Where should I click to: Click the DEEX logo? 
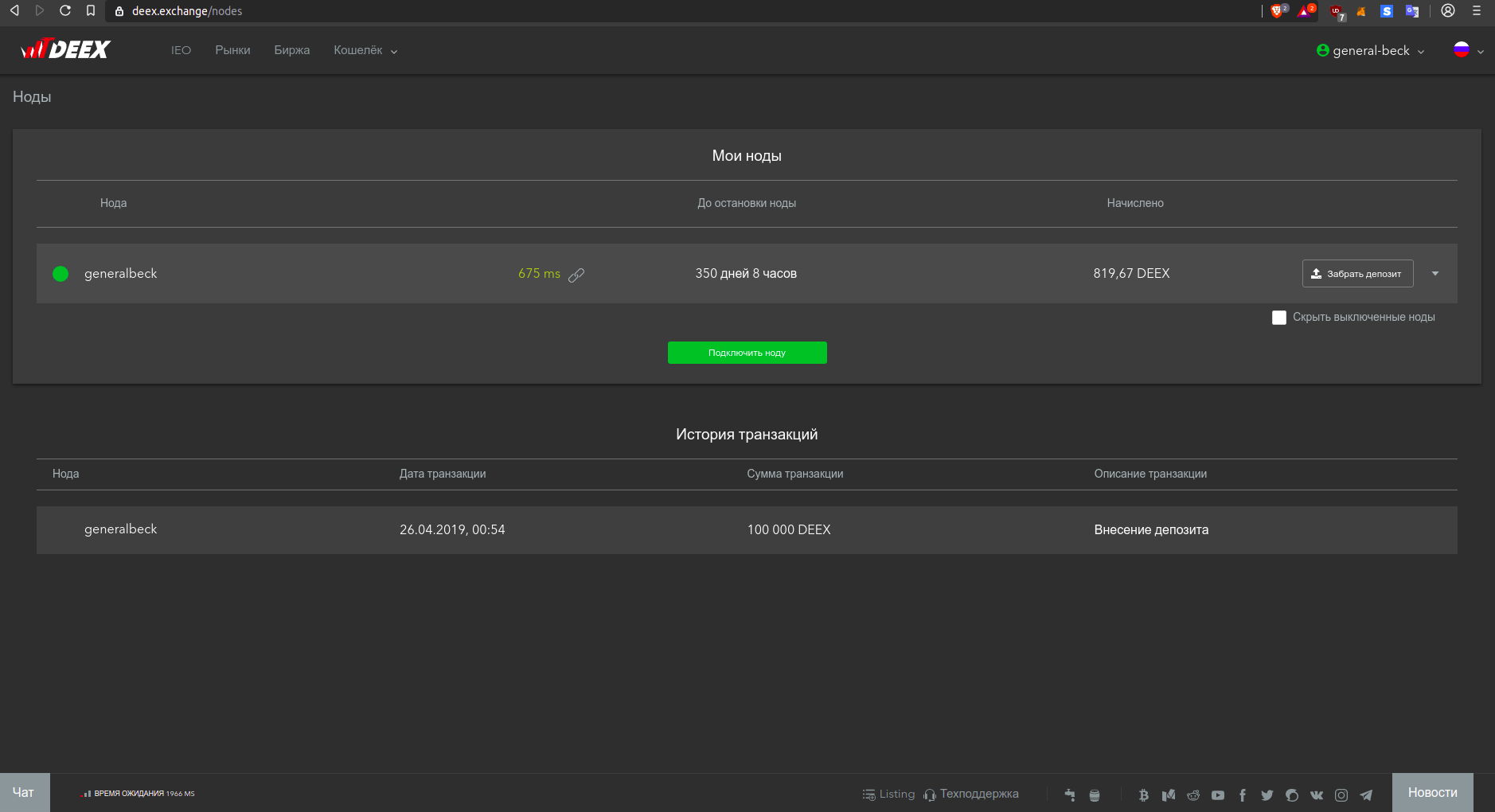65,50
